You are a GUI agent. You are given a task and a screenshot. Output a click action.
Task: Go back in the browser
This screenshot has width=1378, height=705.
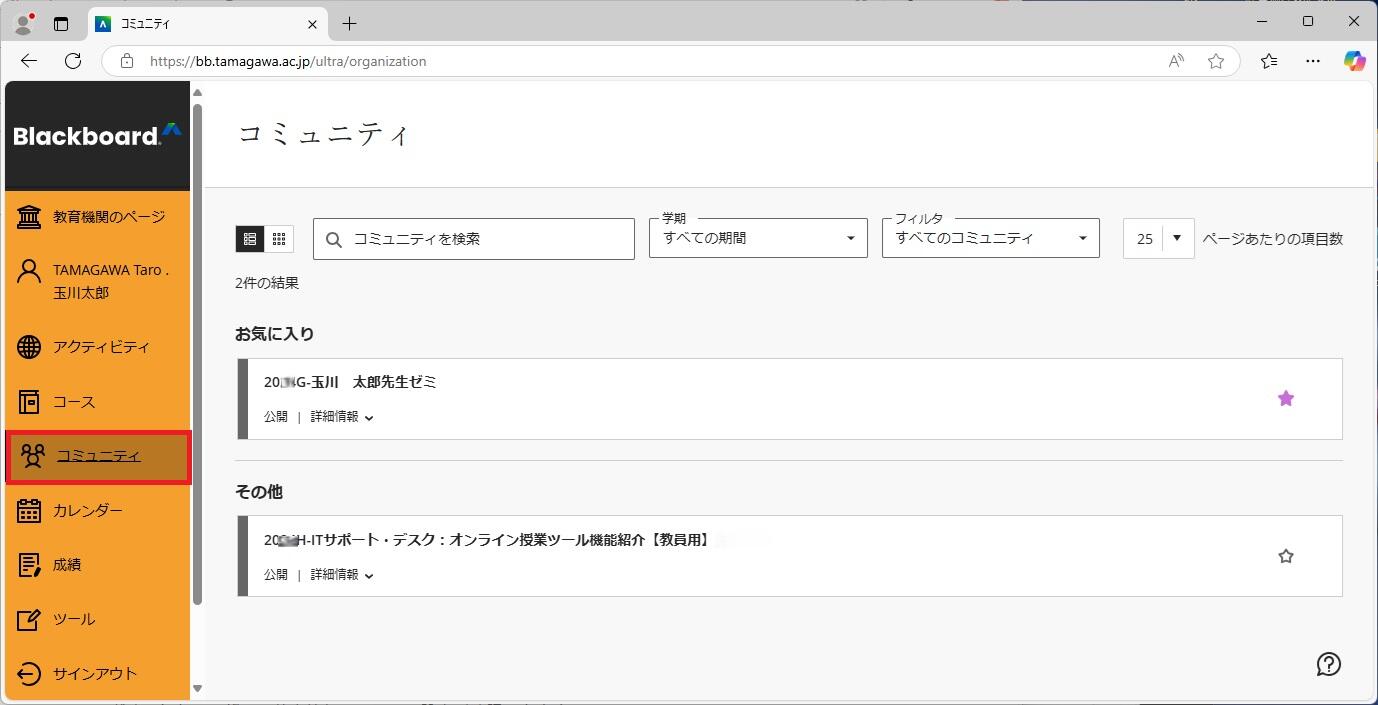pyautogui.click(x=29, y=61)
